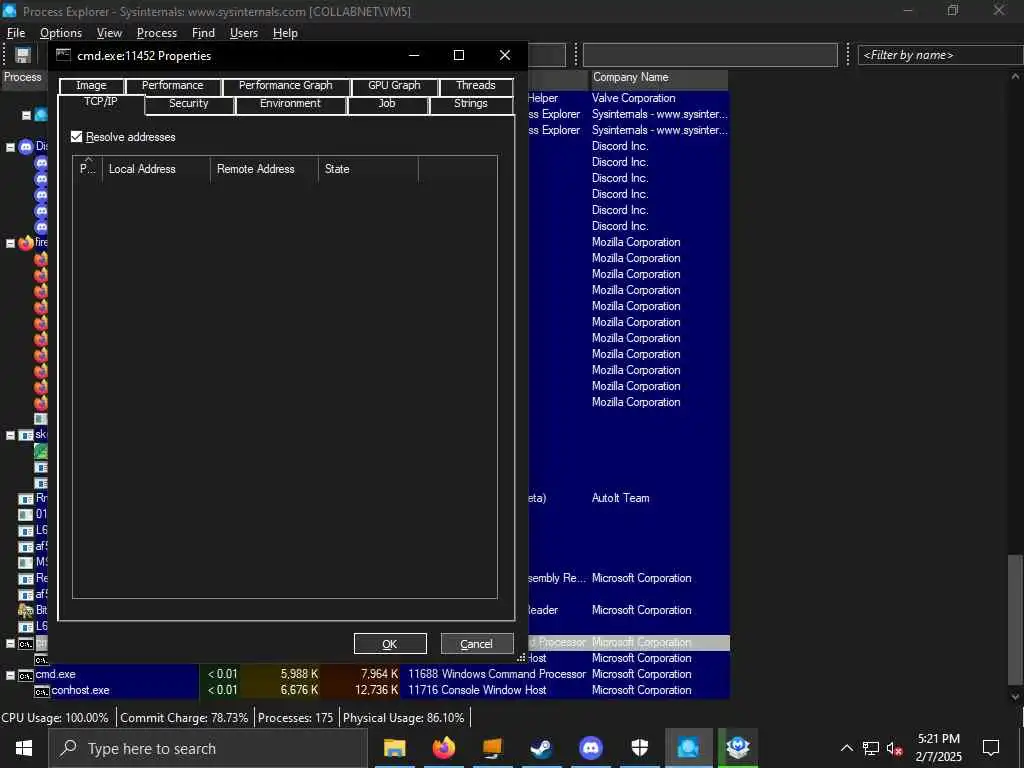Collapse the sk process tree node
This screenshot has height=768, width=1024.
coord(10,435)
